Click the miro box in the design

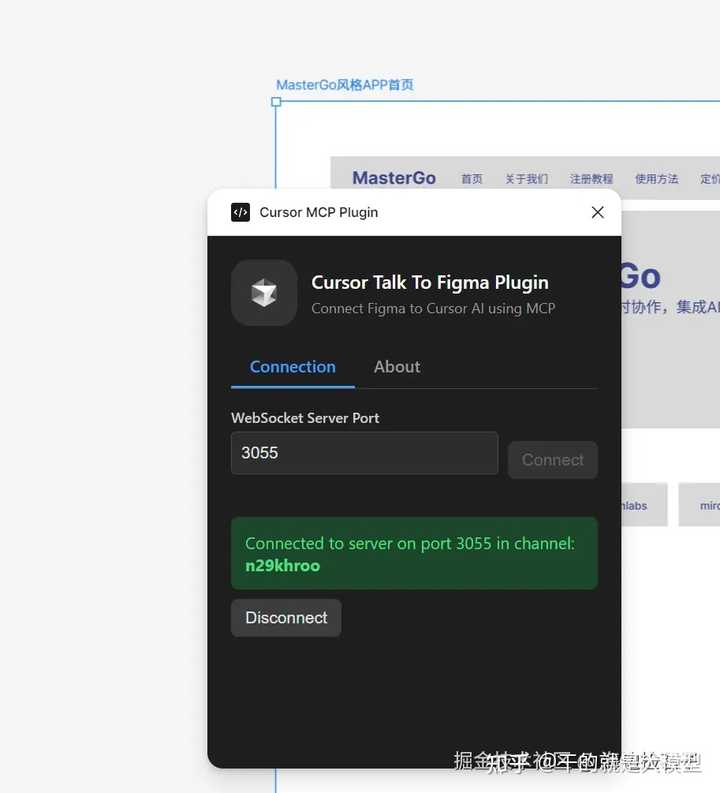tap(706, 505)
